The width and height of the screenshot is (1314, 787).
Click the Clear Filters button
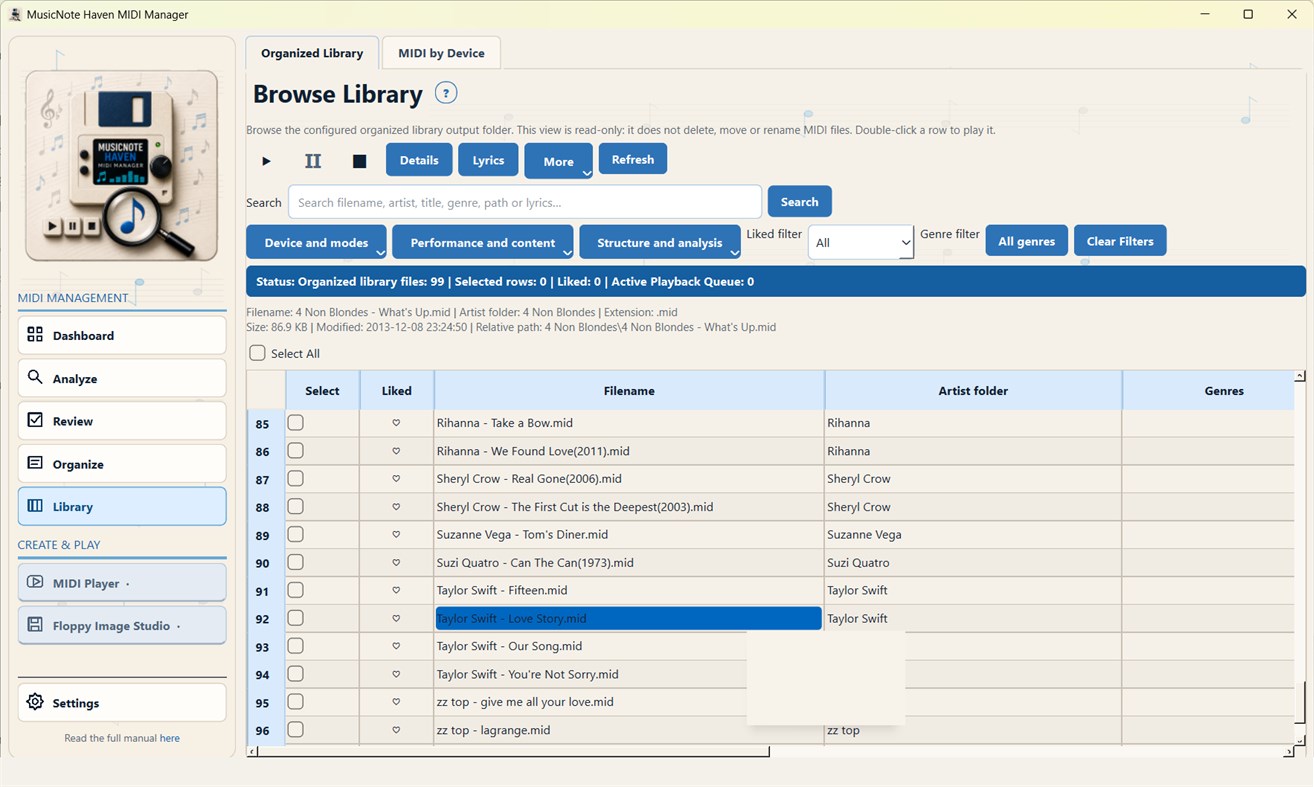click(x=1120, y=241)
